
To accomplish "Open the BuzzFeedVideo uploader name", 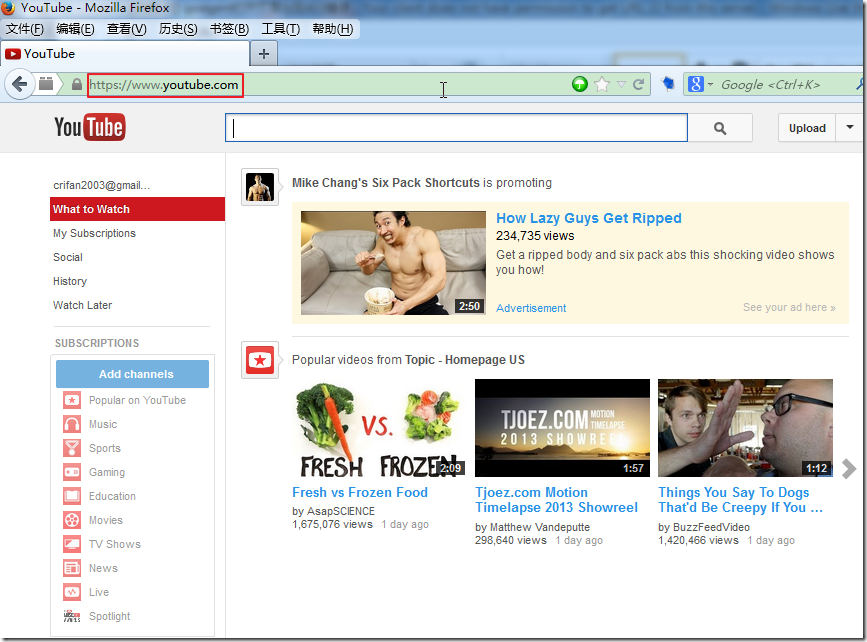I will coord(711,527).
